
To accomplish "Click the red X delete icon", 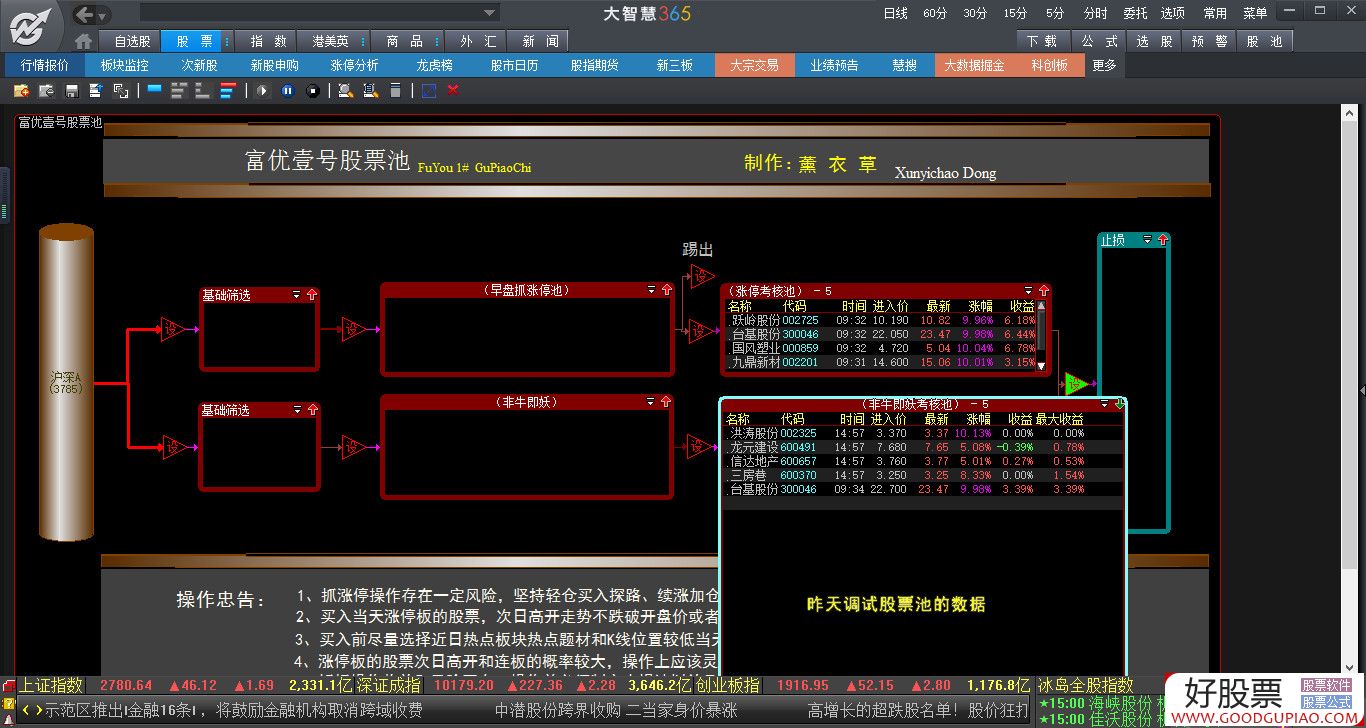I will pos(453,91).
